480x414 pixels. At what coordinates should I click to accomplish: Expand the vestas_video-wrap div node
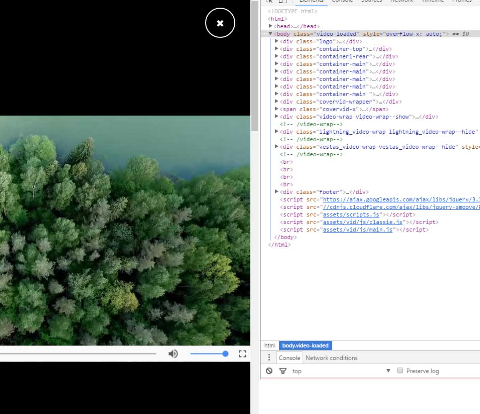(x=277, y=147)
